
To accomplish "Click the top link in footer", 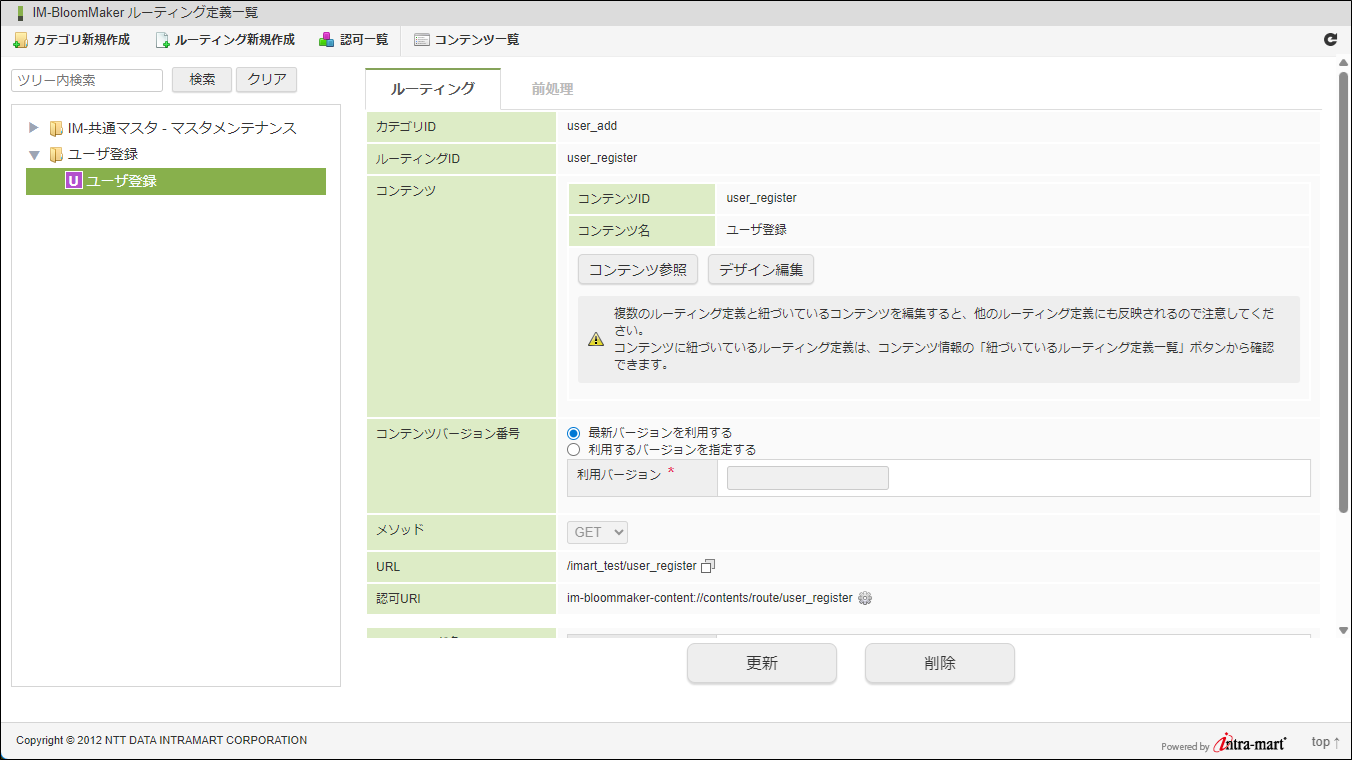I will tap(1325, 742).
